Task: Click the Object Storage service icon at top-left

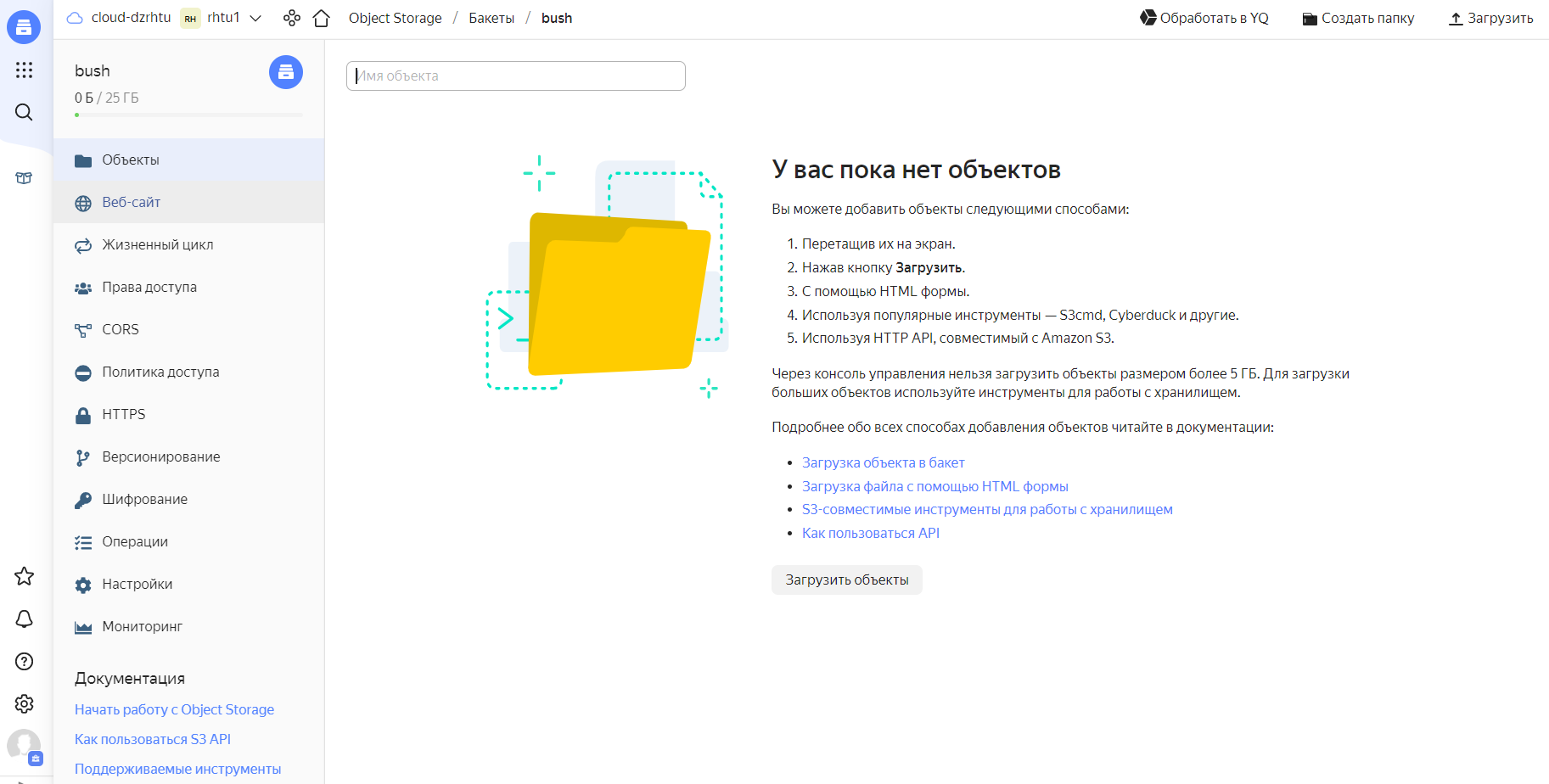Action: pos(24,27)
